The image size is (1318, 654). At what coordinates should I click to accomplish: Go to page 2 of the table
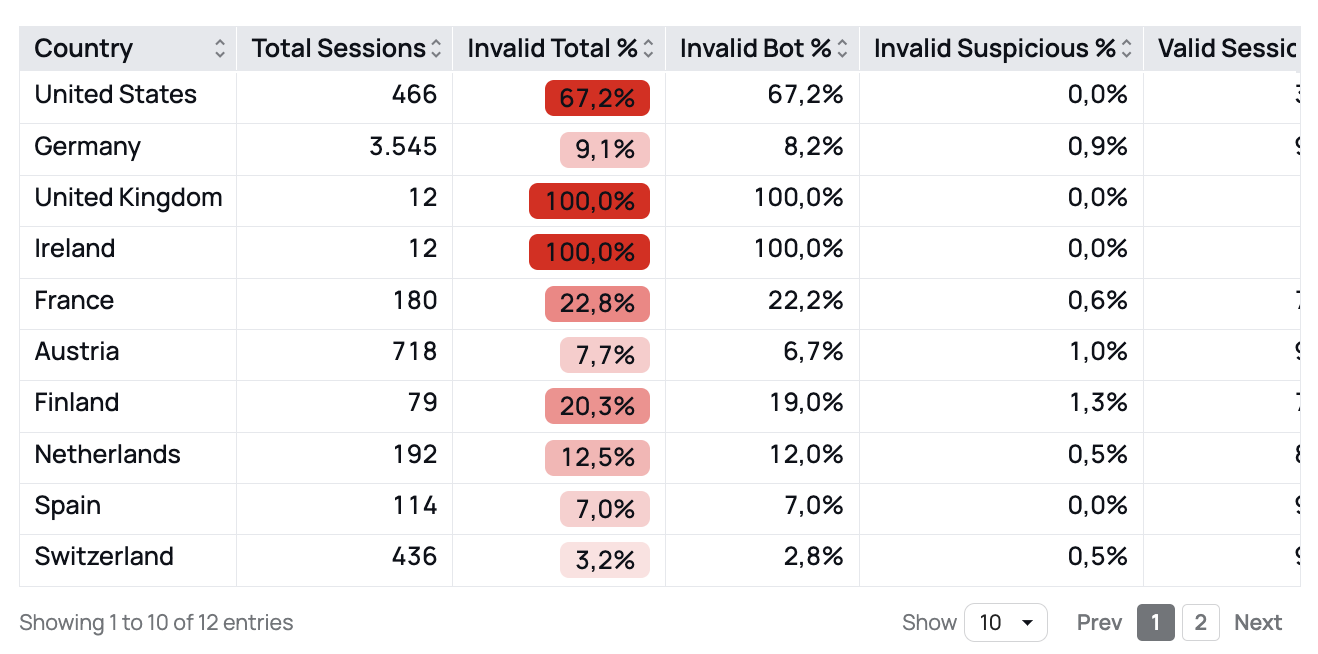click(x=1200, y=622)
